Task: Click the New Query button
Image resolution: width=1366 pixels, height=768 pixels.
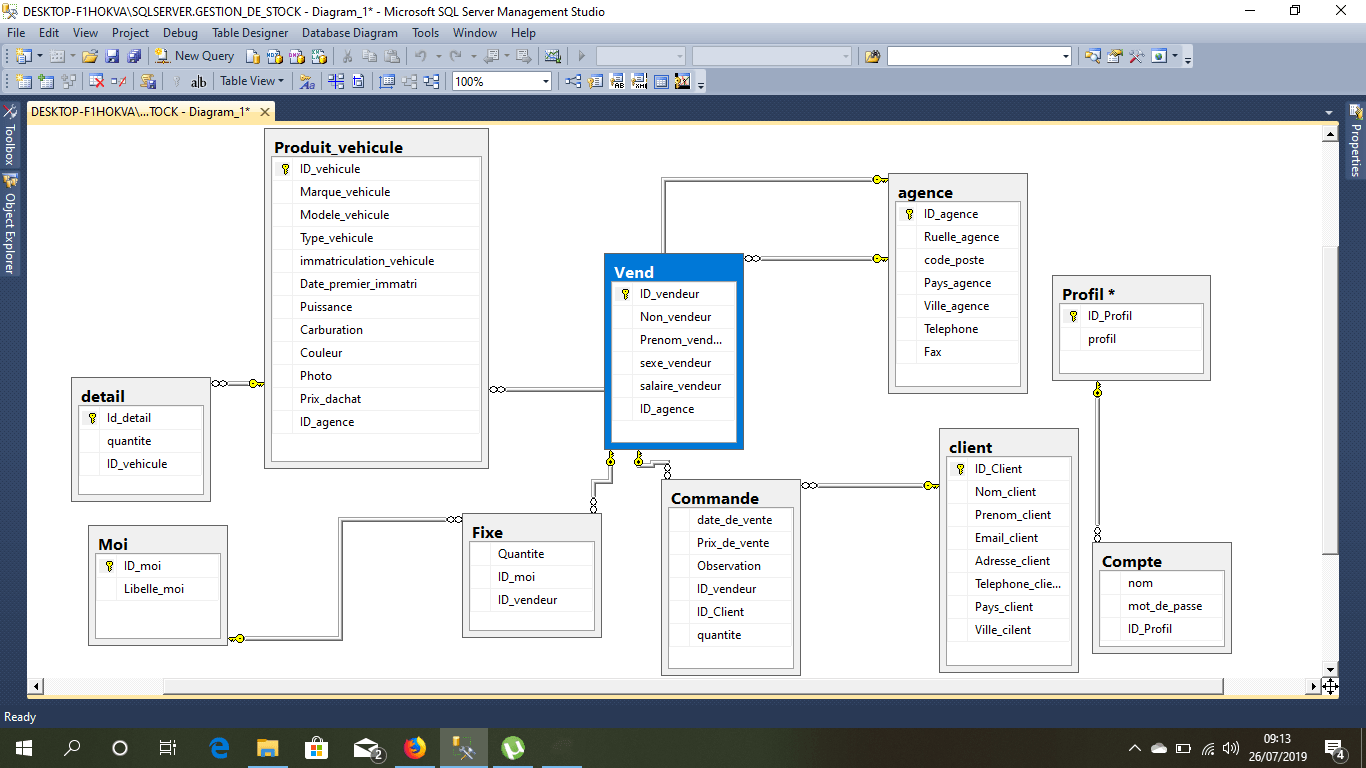Action: 194,56
